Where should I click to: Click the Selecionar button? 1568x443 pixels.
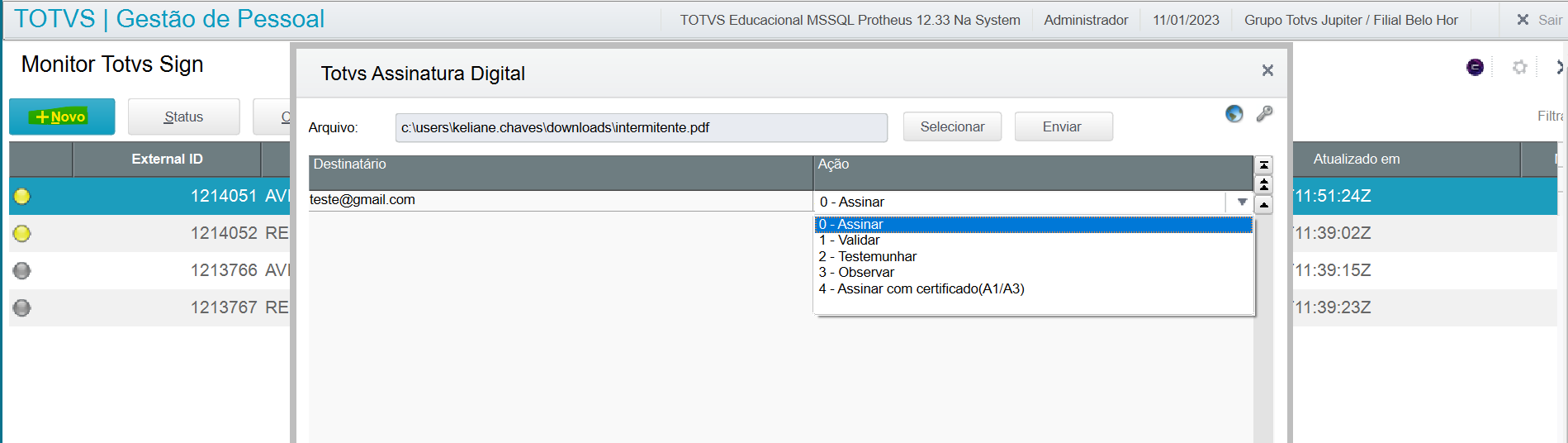coord(952,126)
